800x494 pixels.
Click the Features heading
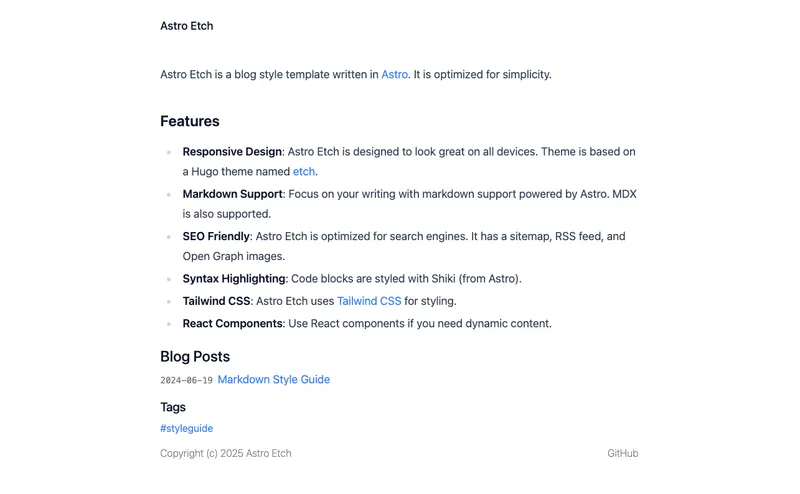[189, 121]
